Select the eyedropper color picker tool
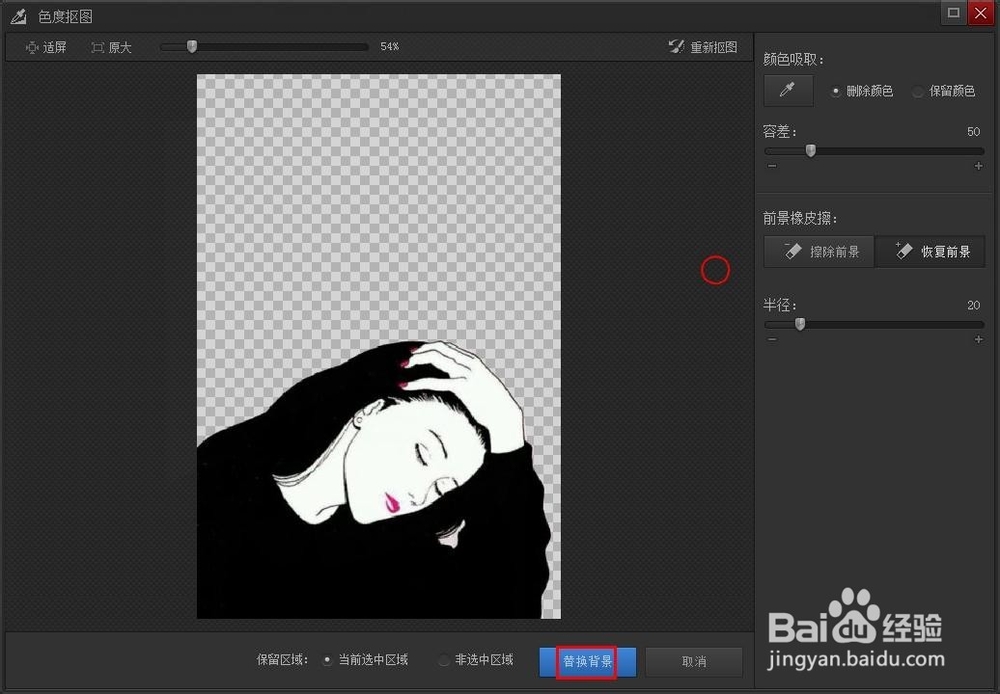Screen dimensions: 1000x694 (x=788, y=90)
